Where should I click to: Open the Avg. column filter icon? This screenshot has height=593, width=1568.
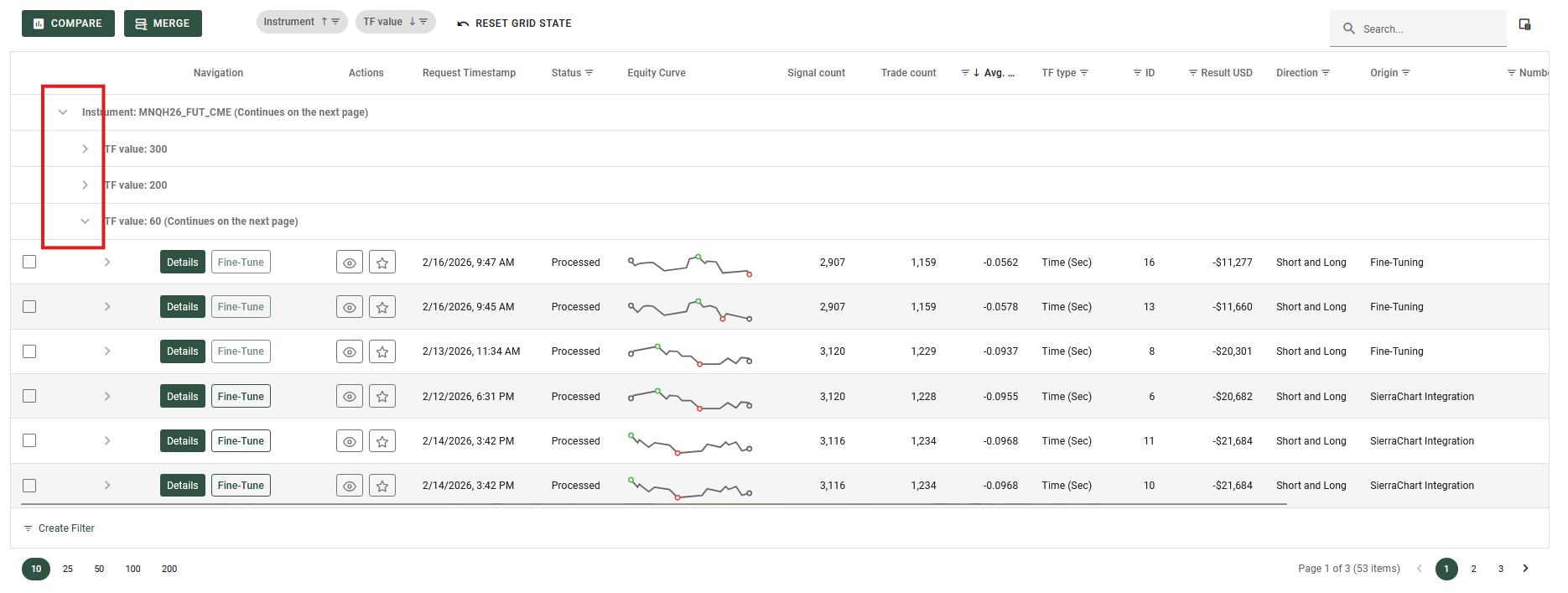965,73
